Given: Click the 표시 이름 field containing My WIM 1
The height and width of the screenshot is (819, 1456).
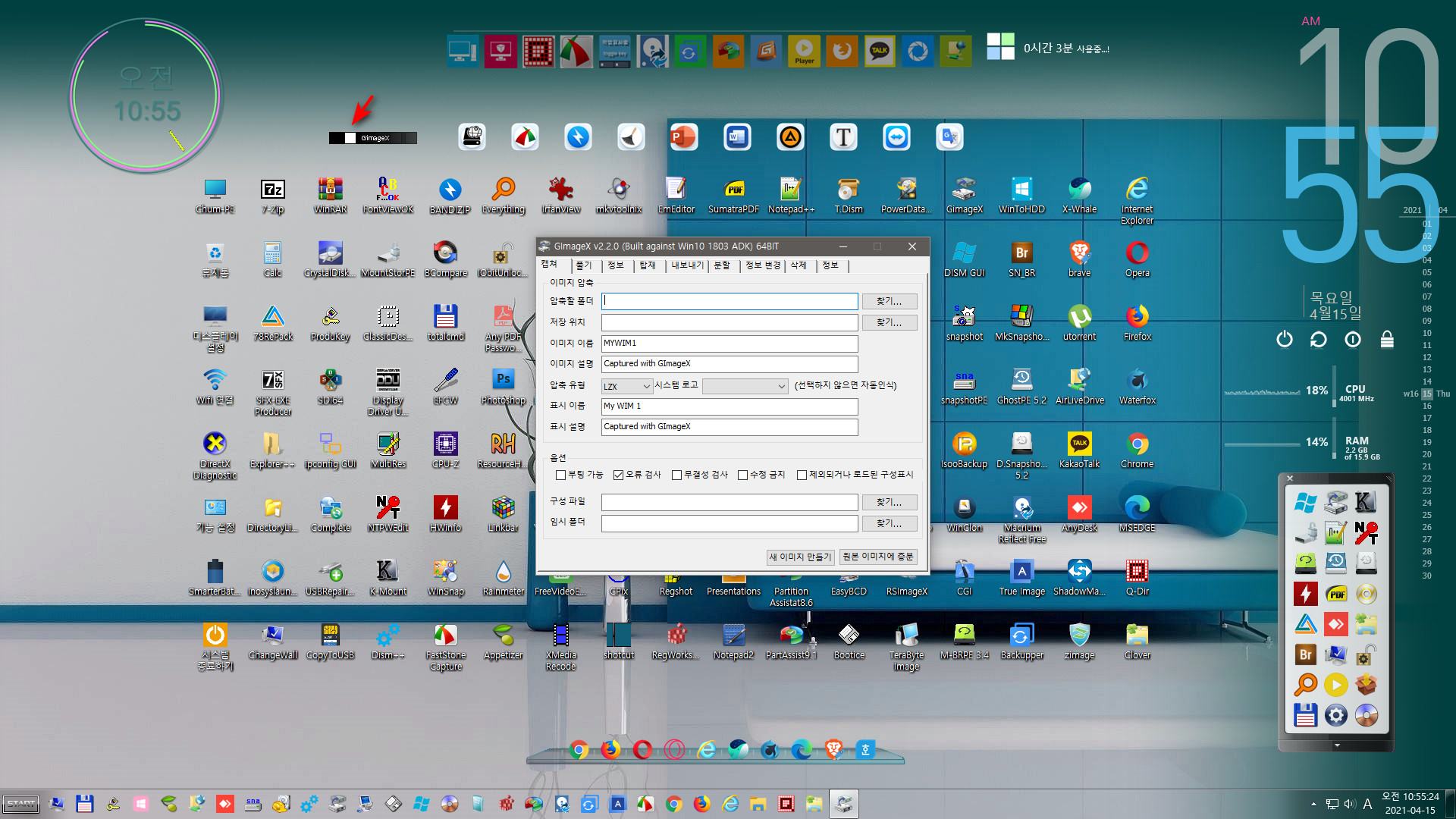Looking at the screenshot, I should [x=730, y=406].
